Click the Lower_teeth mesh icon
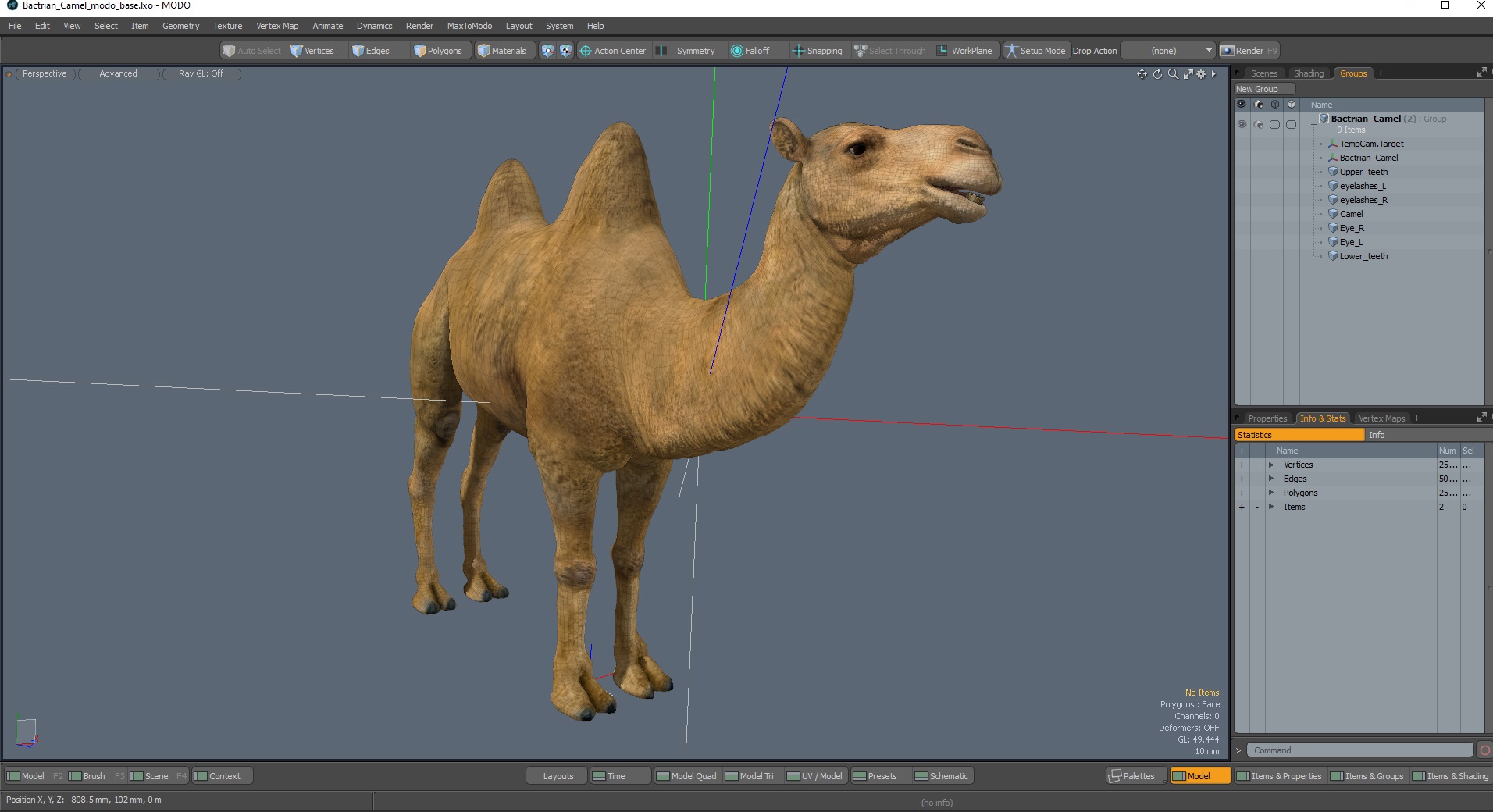Viewport: 1493px width, 812px height. (1334, 256)
